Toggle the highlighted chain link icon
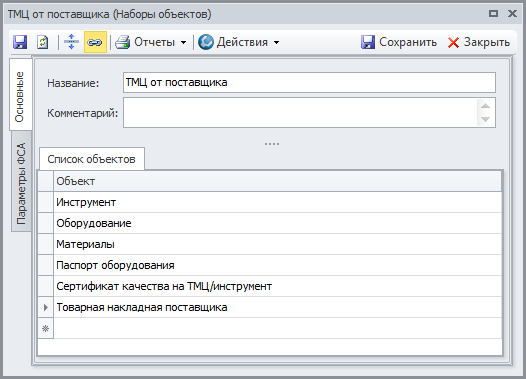The height and width of the screenshot is (379, 526). [x=95, y=42]
